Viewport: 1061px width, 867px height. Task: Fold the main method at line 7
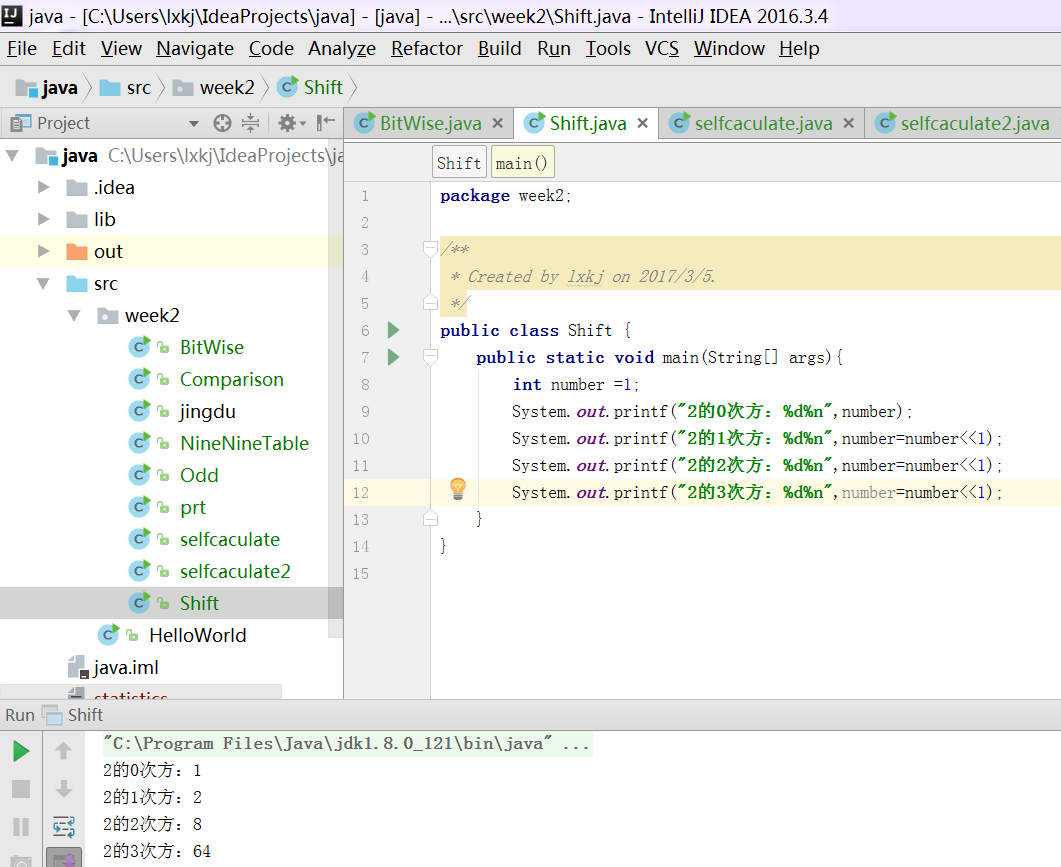click(x=430, y=357)
